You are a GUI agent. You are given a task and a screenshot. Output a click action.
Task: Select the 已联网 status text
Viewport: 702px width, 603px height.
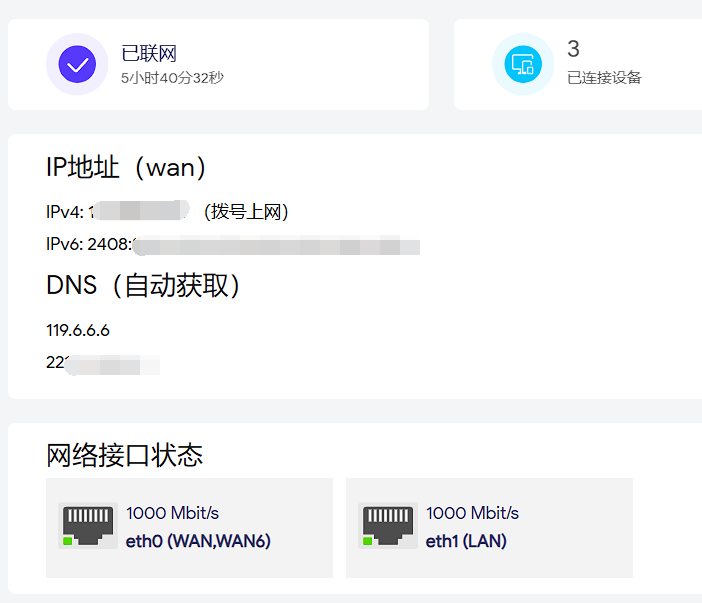tap(149, 54)
